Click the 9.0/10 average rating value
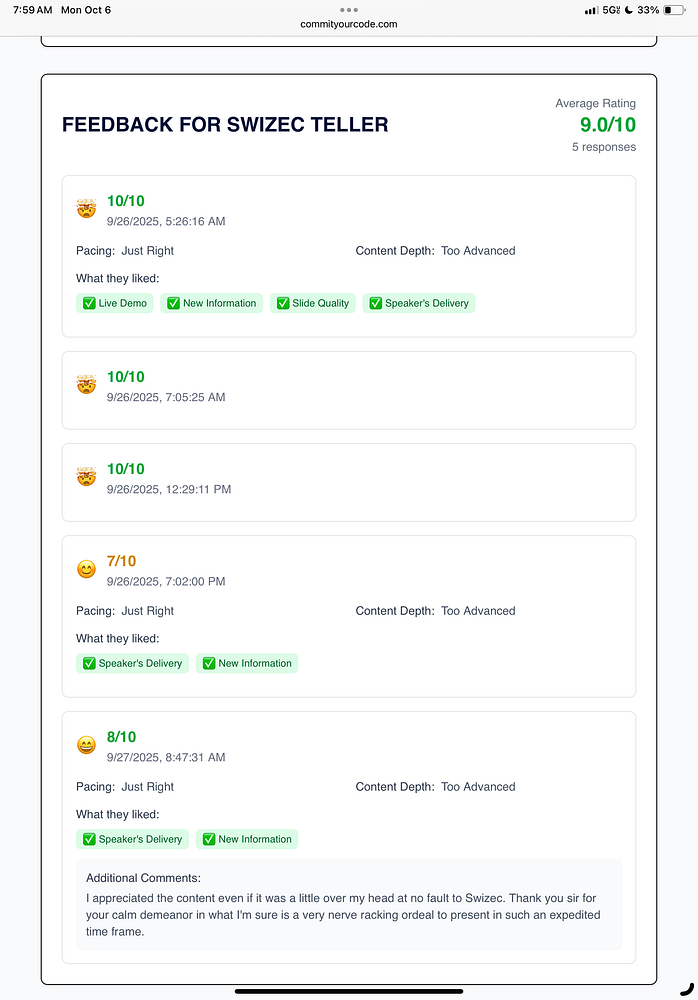Viewport: 698px width, 1000px height. coord(607,125)
